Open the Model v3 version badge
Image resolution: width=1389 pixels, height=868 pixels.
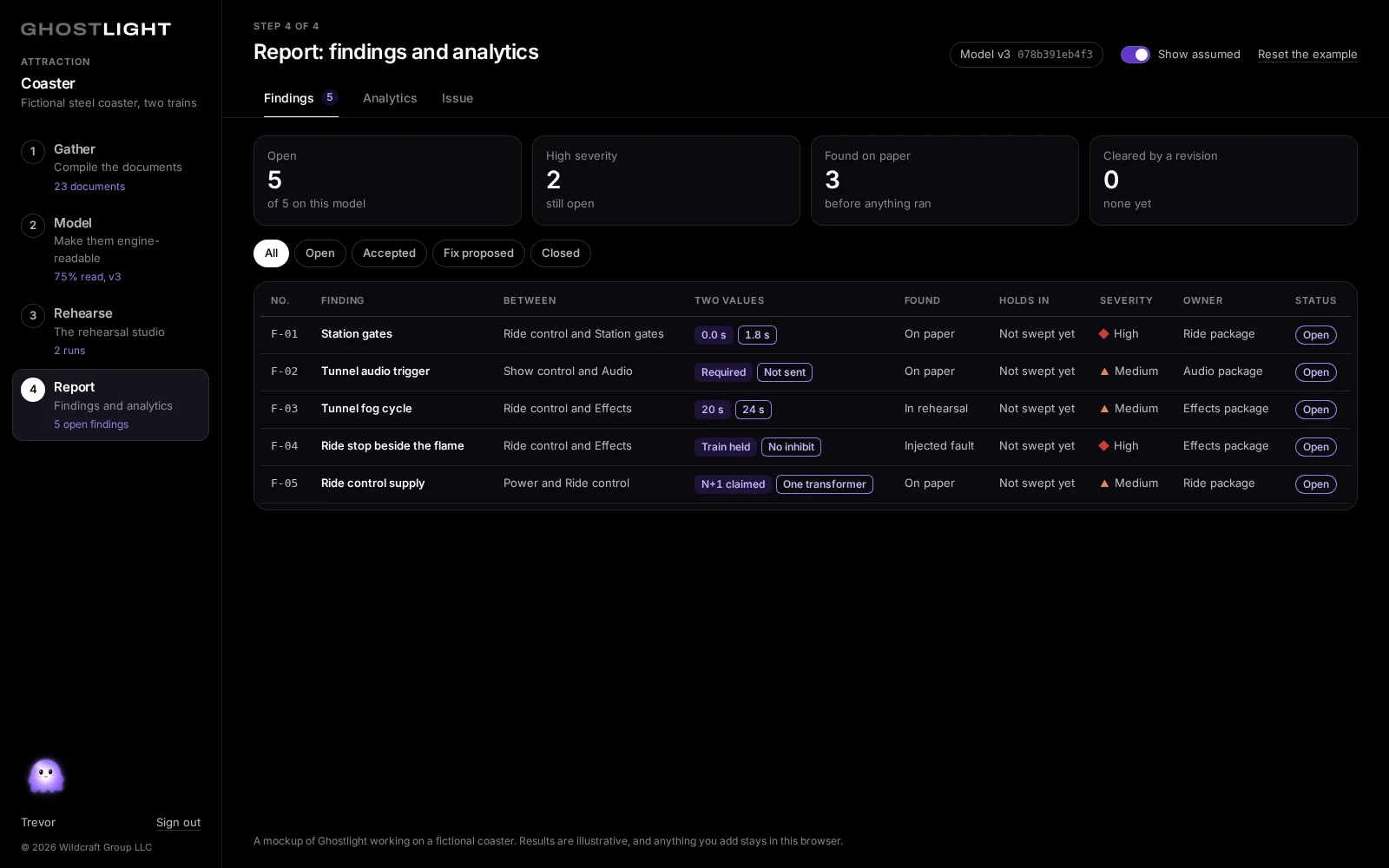[1026, 55]
